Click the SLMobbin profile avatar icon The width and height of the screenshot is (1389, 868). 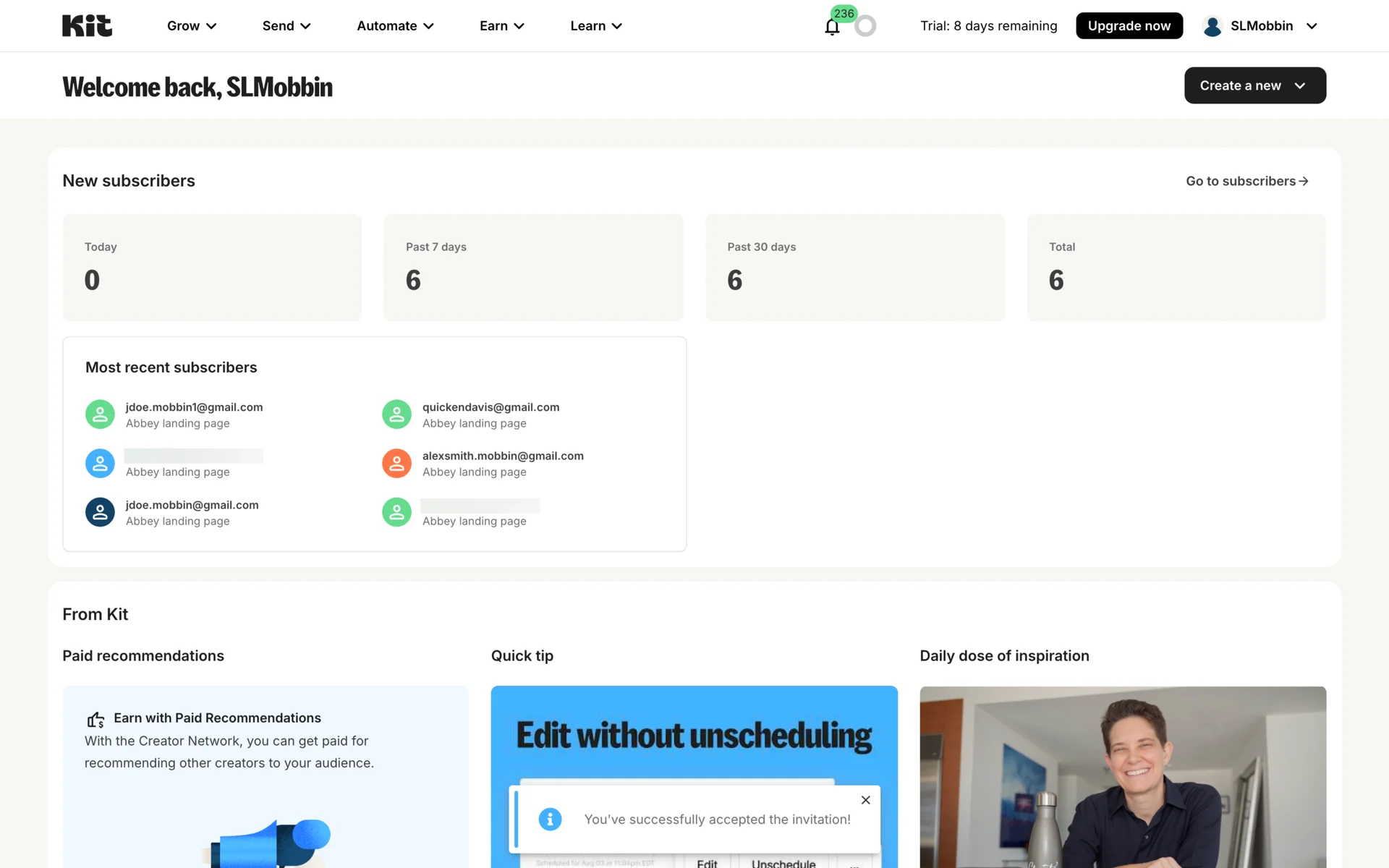[x=1212, y=26]
